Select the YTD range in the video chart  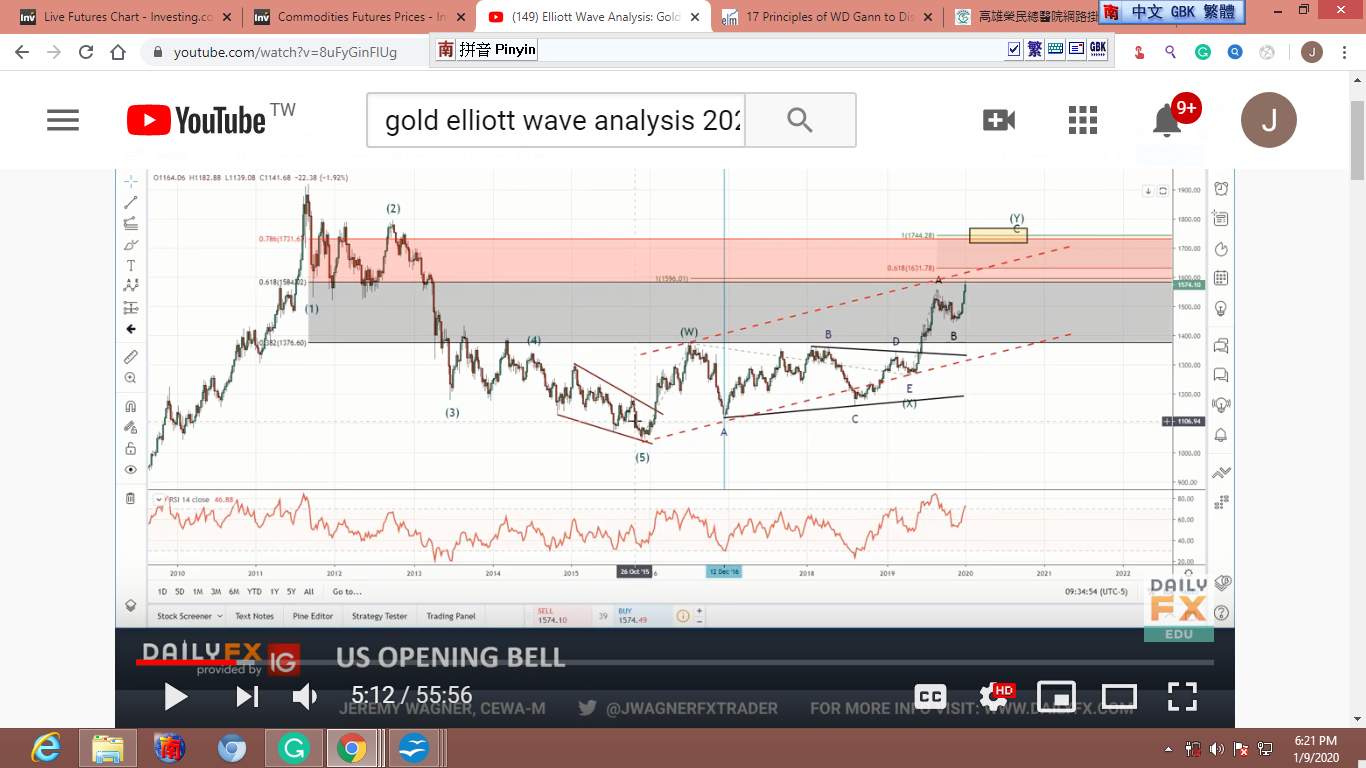tap(254, 592)
